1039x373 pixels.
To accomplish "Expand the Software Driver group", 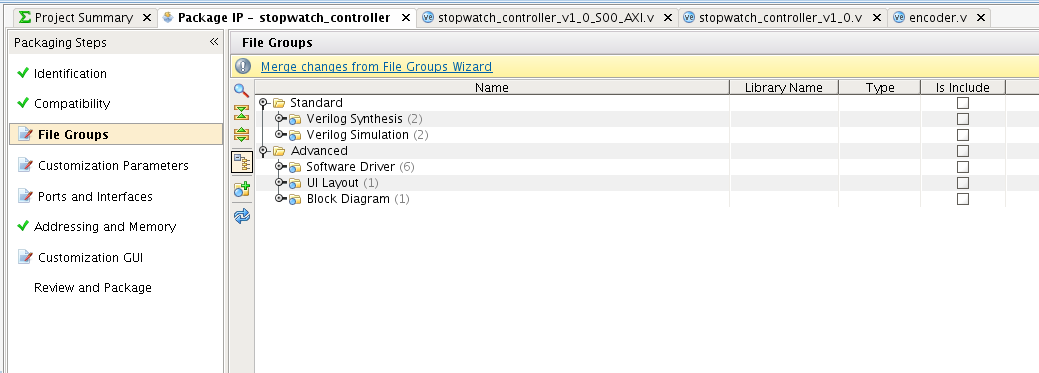I will (279, 166).
